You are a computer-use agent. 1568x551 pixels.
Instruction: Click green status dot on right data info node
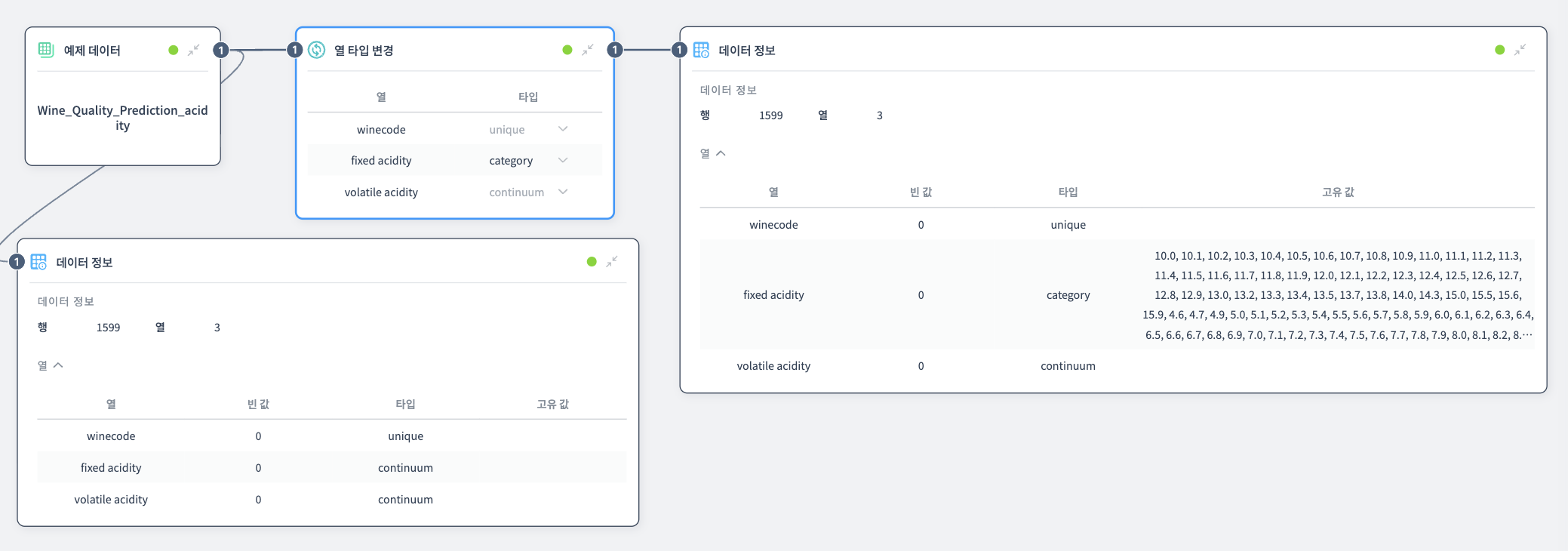[x=1499, y=50]
